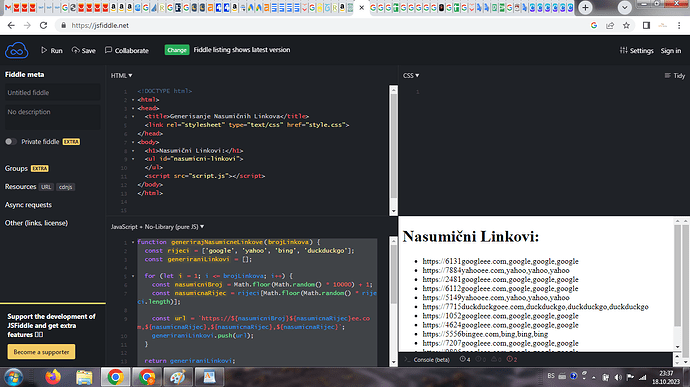Reload the browser page
690x387 pixels.
pyautogui.click(x=43, y=26)
